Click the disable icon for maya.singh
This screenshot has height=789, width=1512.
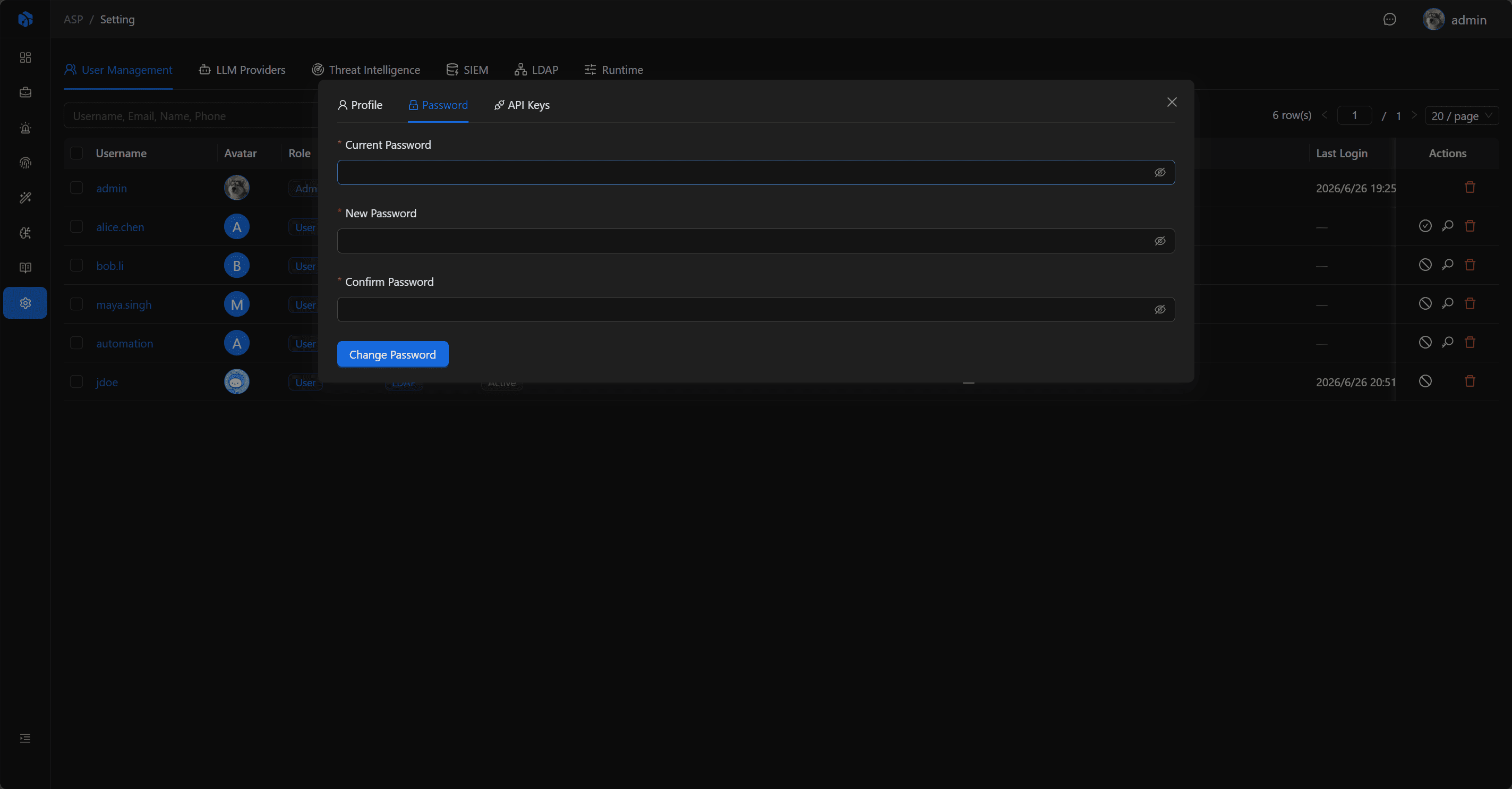click(1425, 303)
